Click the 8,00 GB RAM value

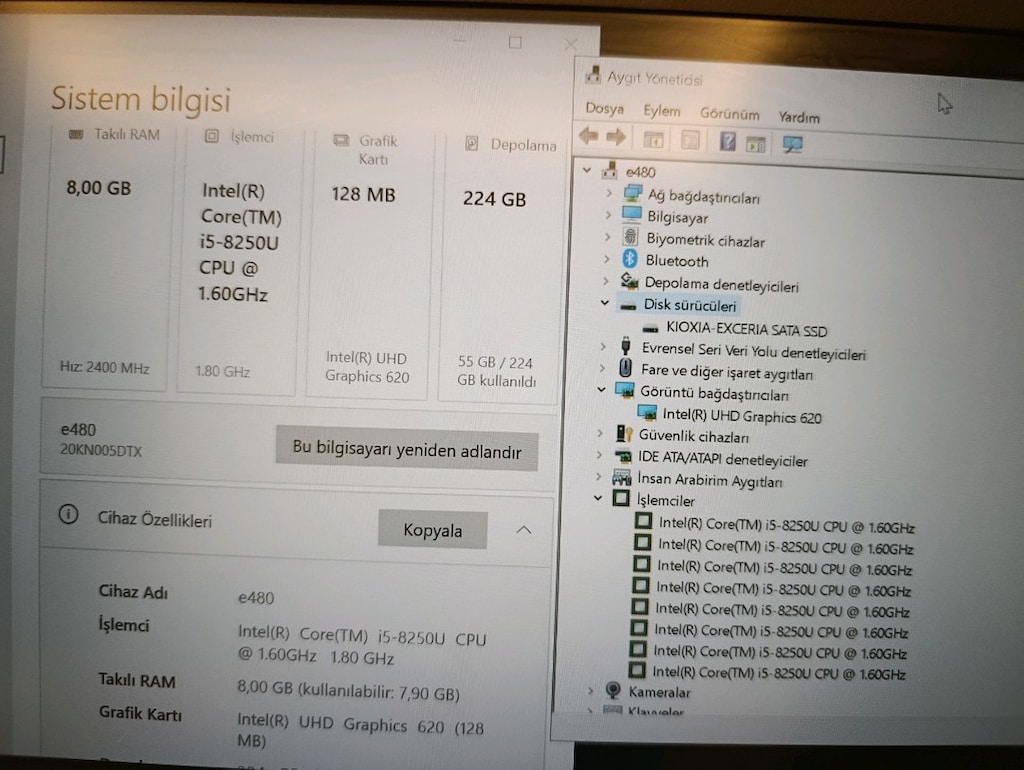point(99,188)
